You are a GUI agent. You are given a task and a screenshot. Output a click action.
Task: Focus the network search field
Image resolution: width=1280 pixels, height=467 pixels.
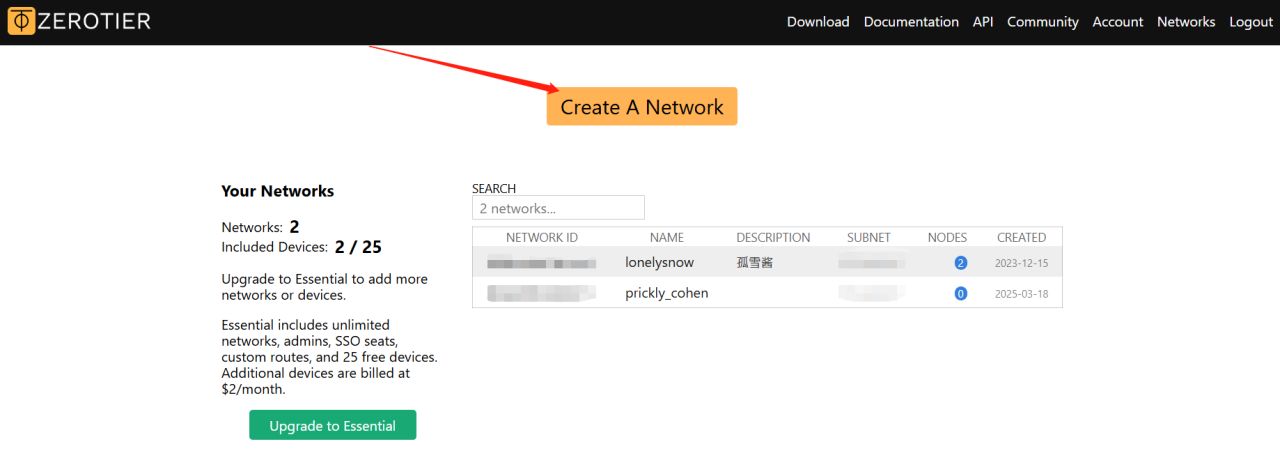(558, 208)
